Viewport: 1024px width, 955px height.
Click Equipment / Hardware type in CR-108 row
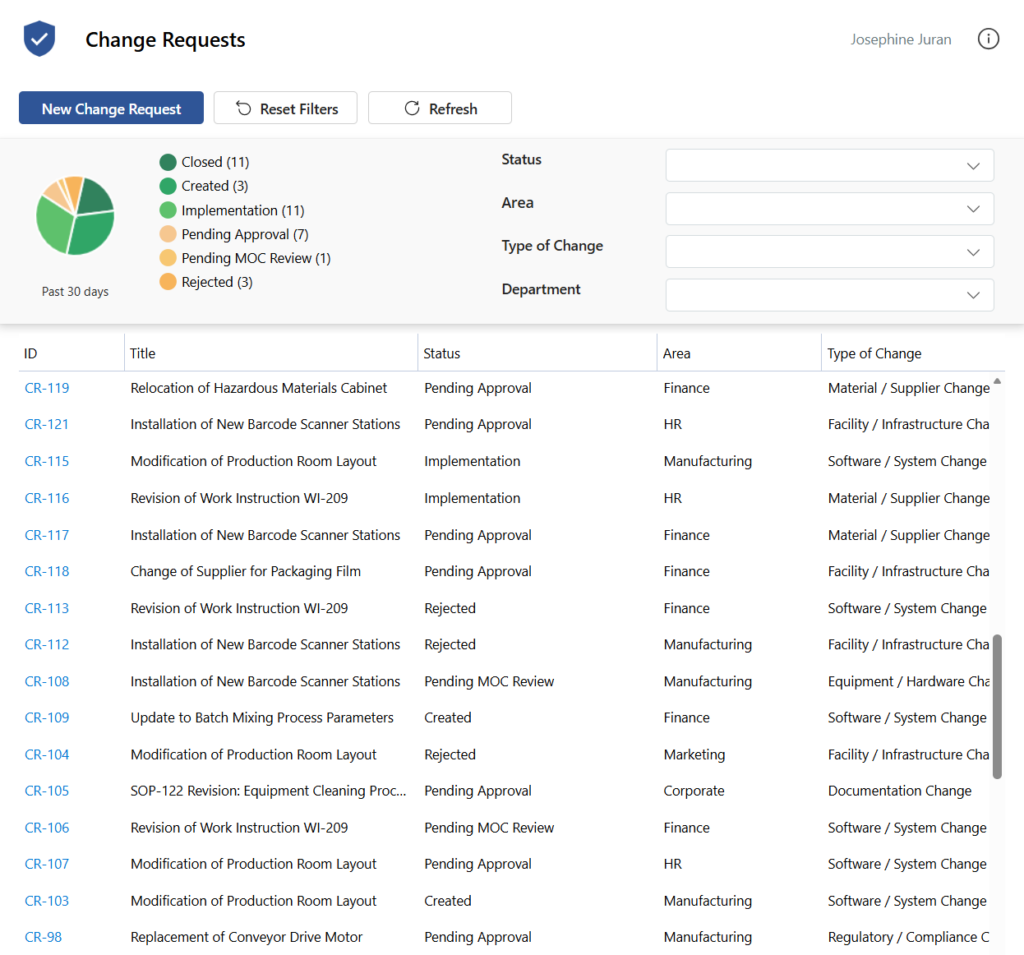pos(908,681)
